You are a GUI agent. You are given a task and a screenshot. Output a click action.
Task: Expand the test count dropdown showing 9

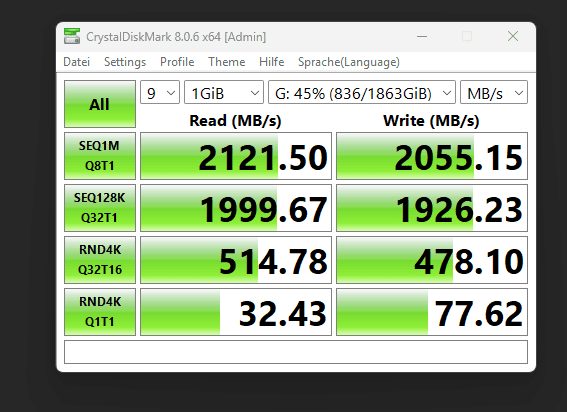coord(160,92)
